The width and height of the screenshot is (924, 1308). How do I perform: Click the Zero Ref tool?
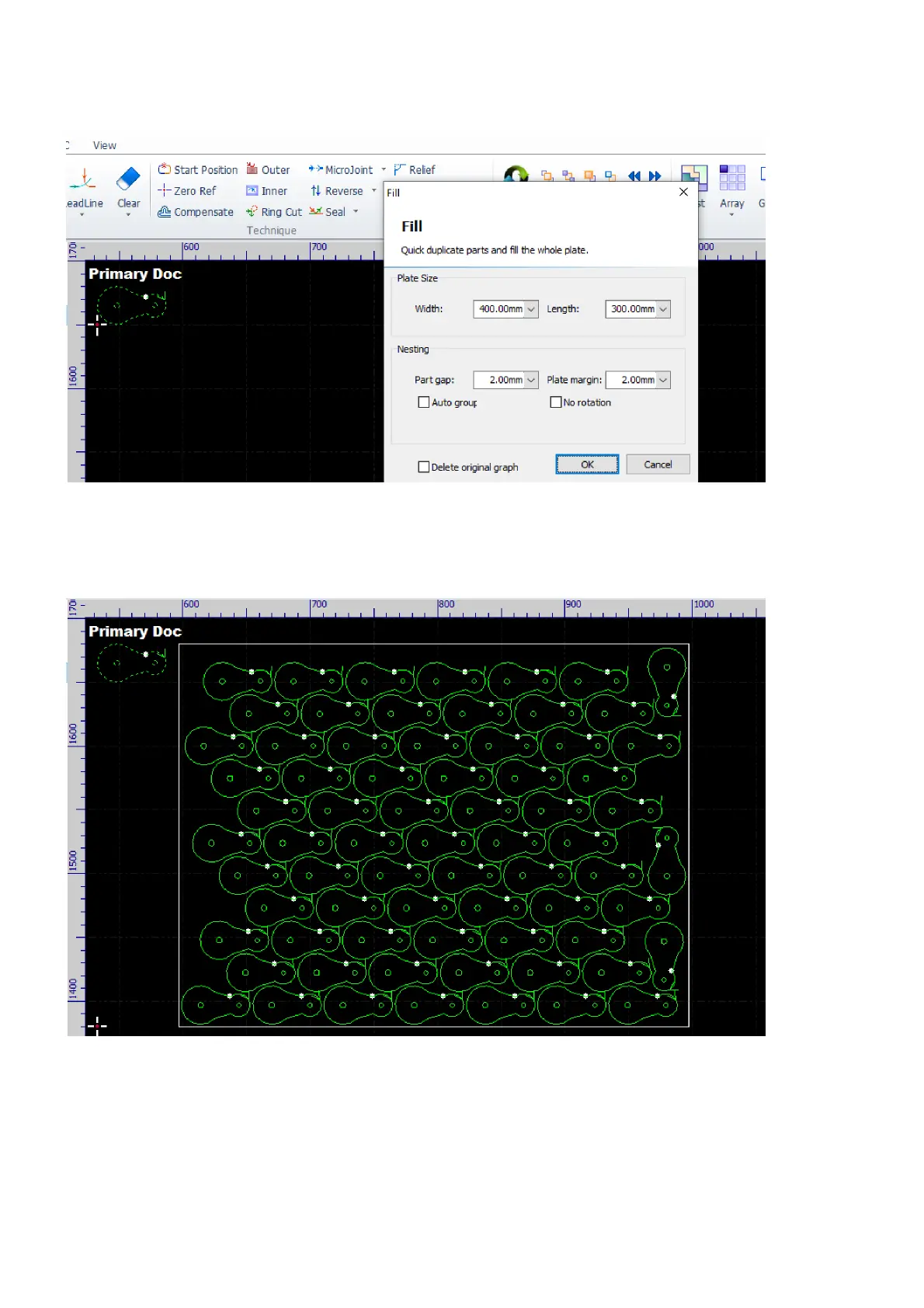(187, 190)
